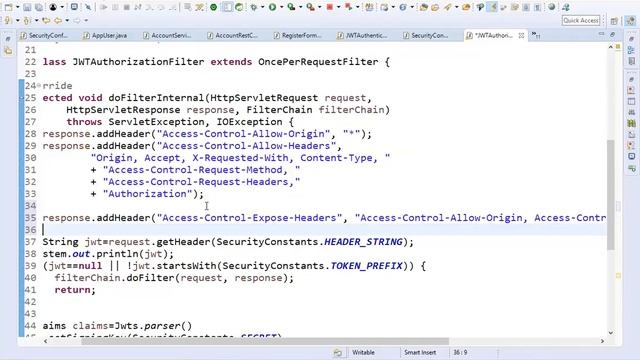Expand the New Java Class dropdown
Viewport: 640px width, 360px height.
click(412, 7)
